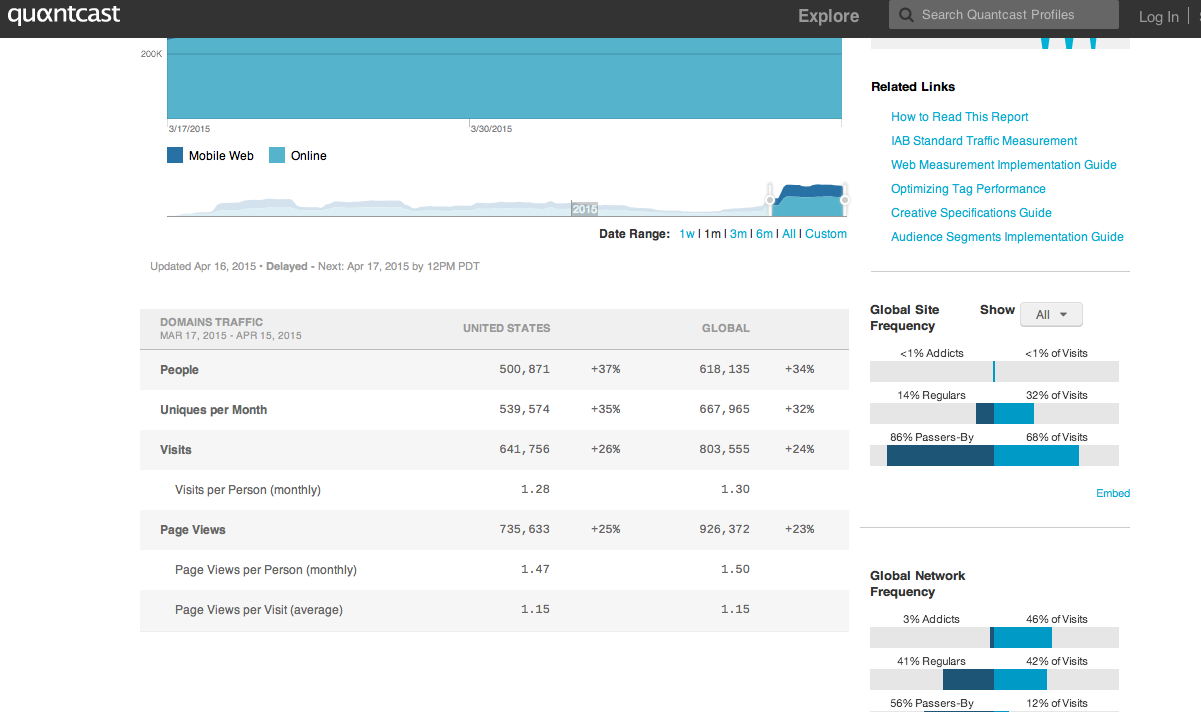Toggle the Mobile Web legend swatch

(x=175, y=155)
